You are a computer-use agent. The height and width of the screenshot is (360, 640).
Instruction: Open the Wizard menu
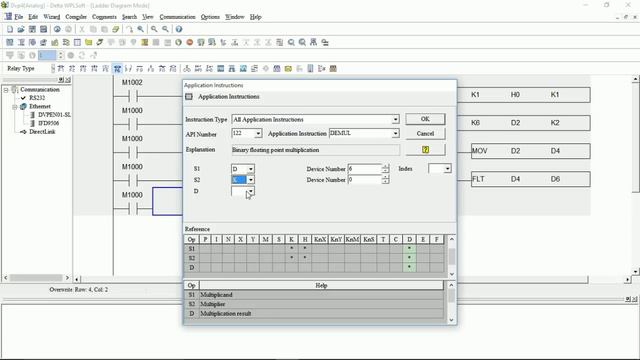51,17
